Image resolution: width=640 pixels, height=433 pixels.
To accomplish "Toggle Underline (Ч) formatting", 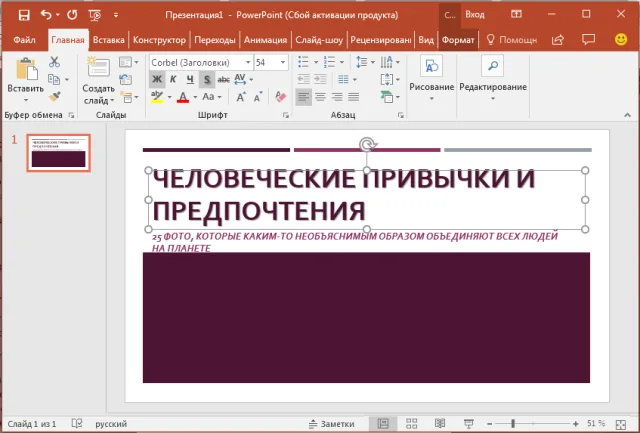I will point(190,79).
